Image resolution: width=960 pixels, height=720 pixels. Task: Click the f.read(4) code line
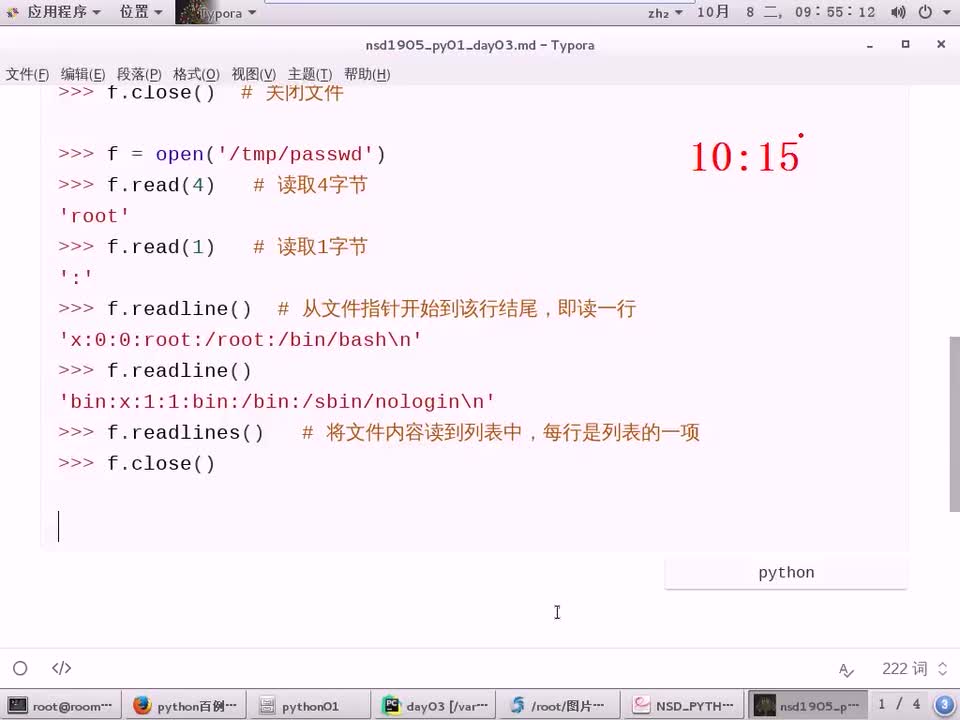coord(212,185)
